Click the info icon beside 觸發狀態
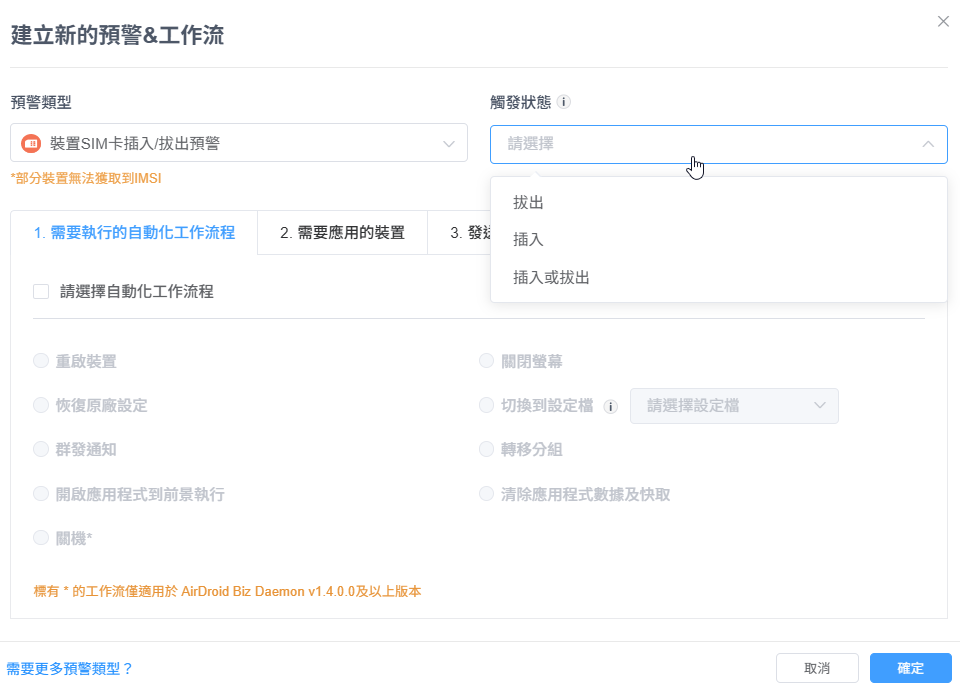Viewport: 960px width, 691px height. tap(564, 102)
